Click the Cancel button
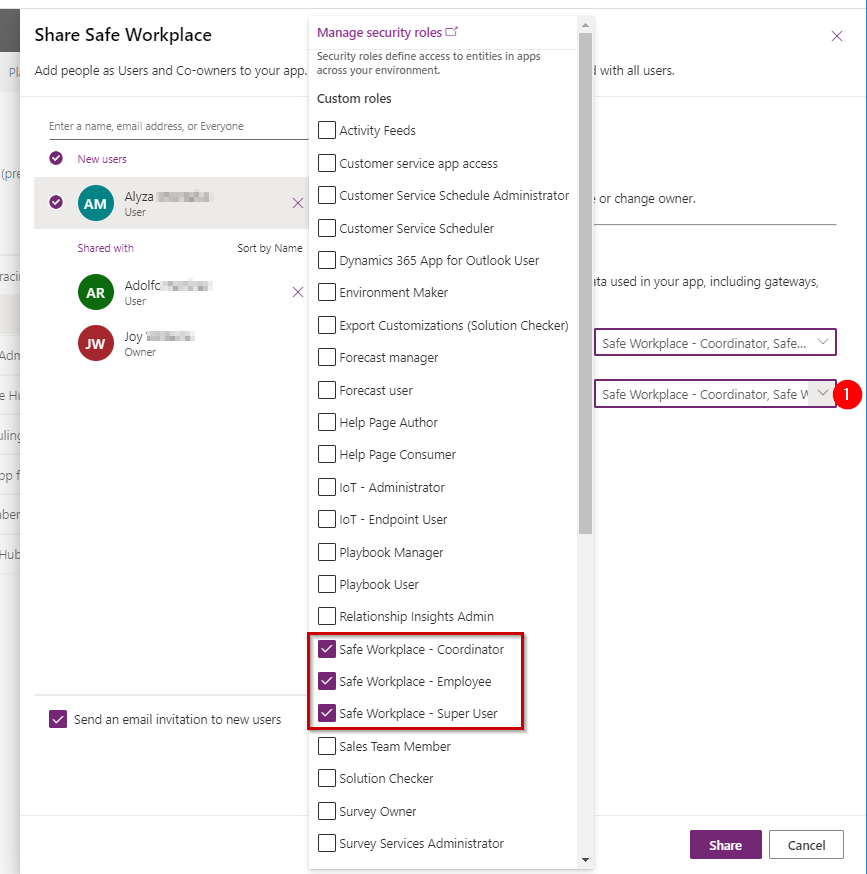This screenshot has height=874, width=867. [x=806, y=844]
